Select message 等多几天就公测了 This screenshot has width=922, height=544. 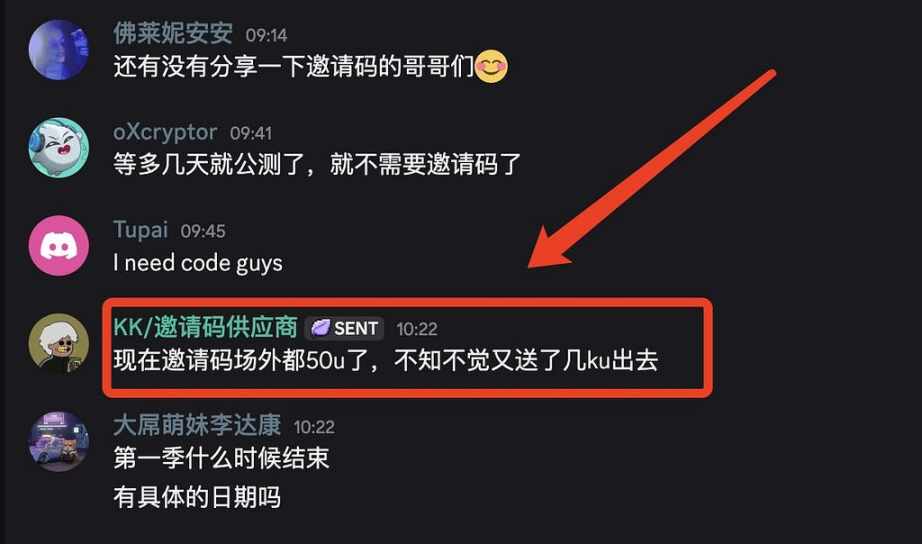pyautogui.click(x=317, y=164)
